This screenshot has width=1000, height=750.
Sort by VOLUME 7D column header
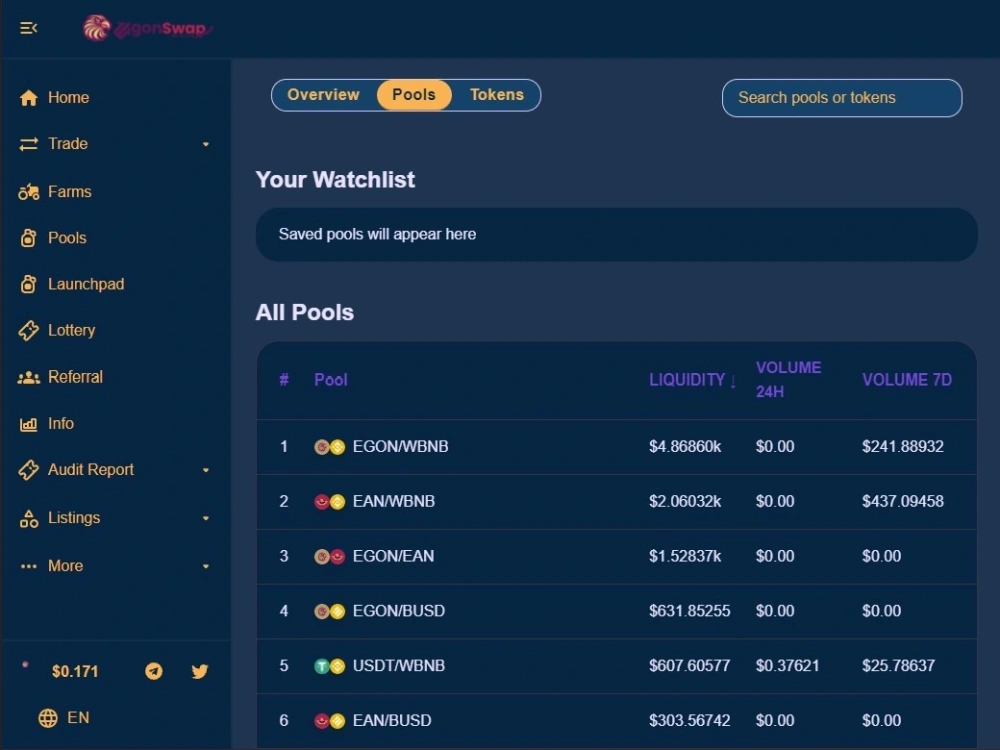[907, 380]
